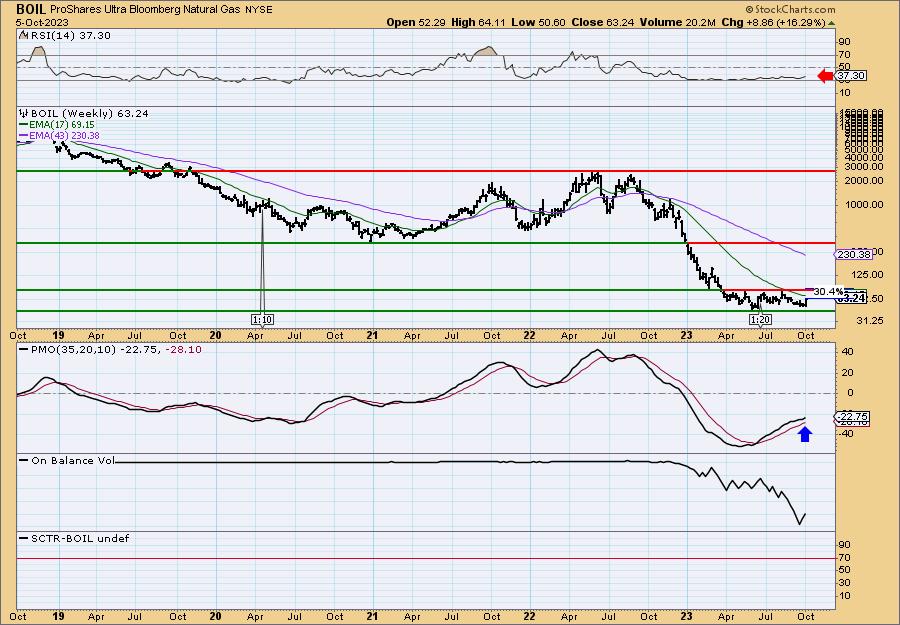The height and width of the screenshot is (625, 900).
Task: Select the EMA(17) 69.15 legend text
Action: pyautogui.click(x=63, y=125)
